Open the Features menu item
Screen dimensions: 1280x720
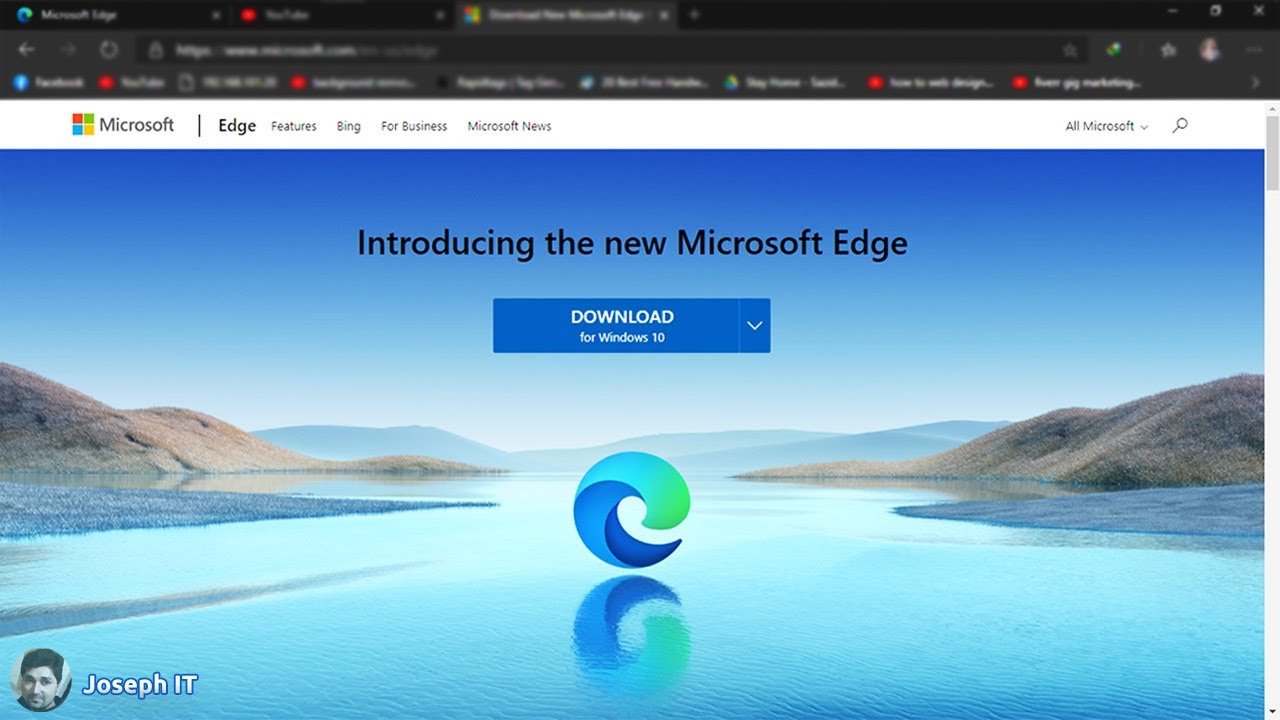click(294, 126)
